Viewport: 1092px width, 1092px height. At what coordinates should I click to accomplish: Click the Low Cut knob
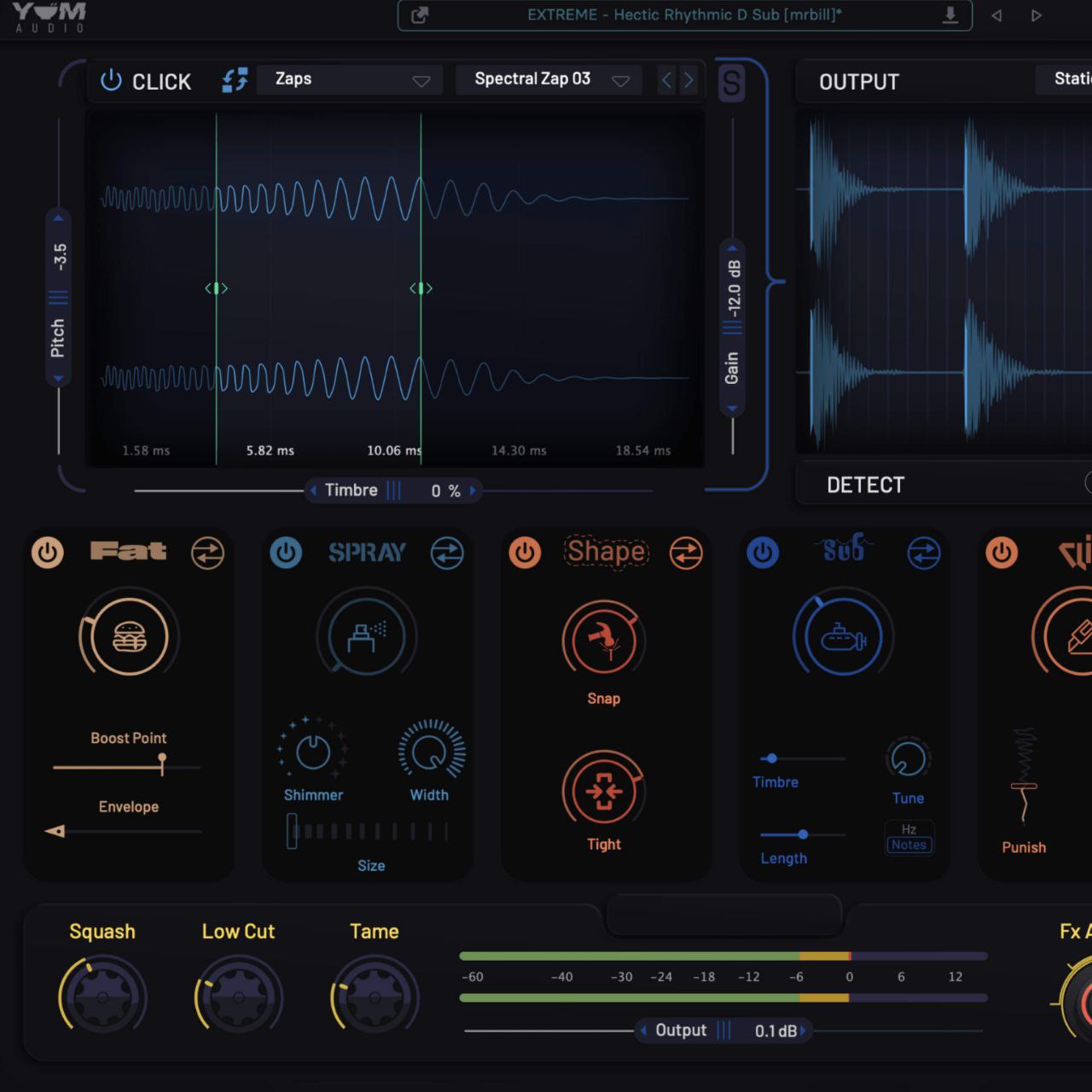coord(239,996)
